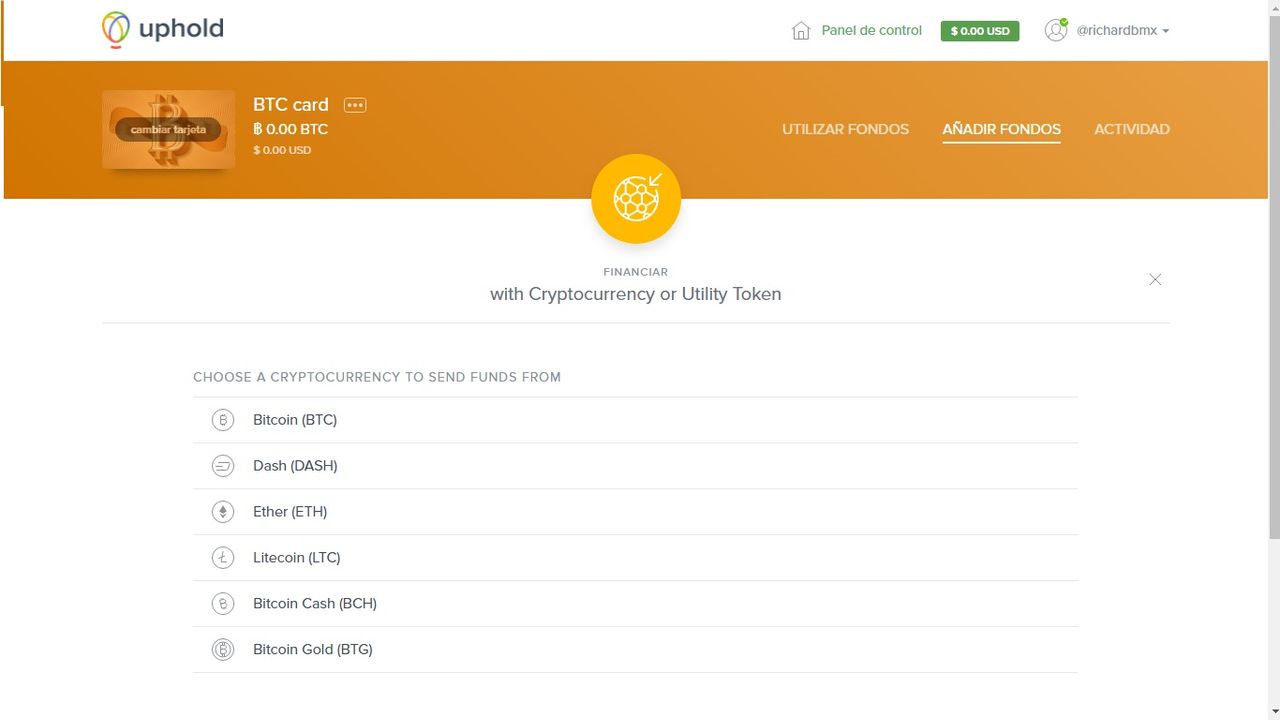Screen dimensions: 1280x720
Task: Switch to the UTILIZAR FONDOS tab
Action: click(x=845, y=129)
